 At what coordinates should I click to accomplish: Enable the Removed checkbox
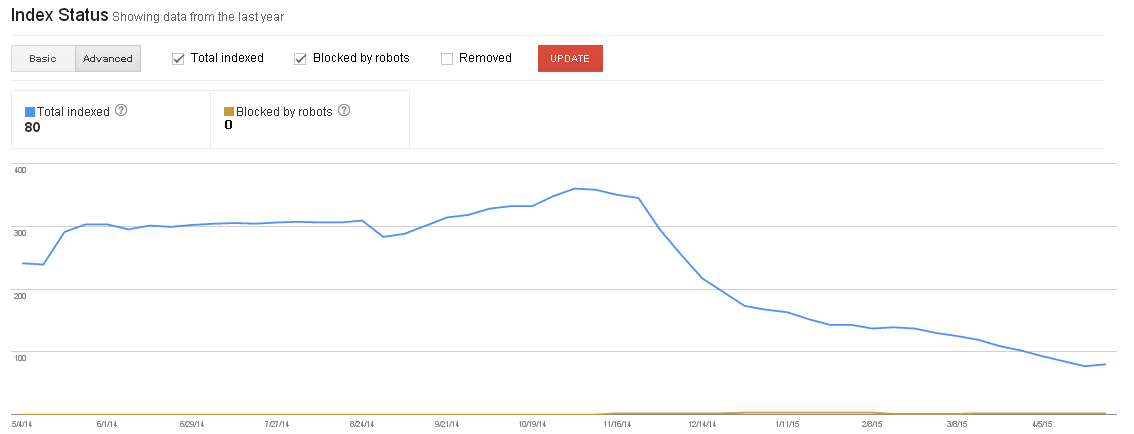447,58
